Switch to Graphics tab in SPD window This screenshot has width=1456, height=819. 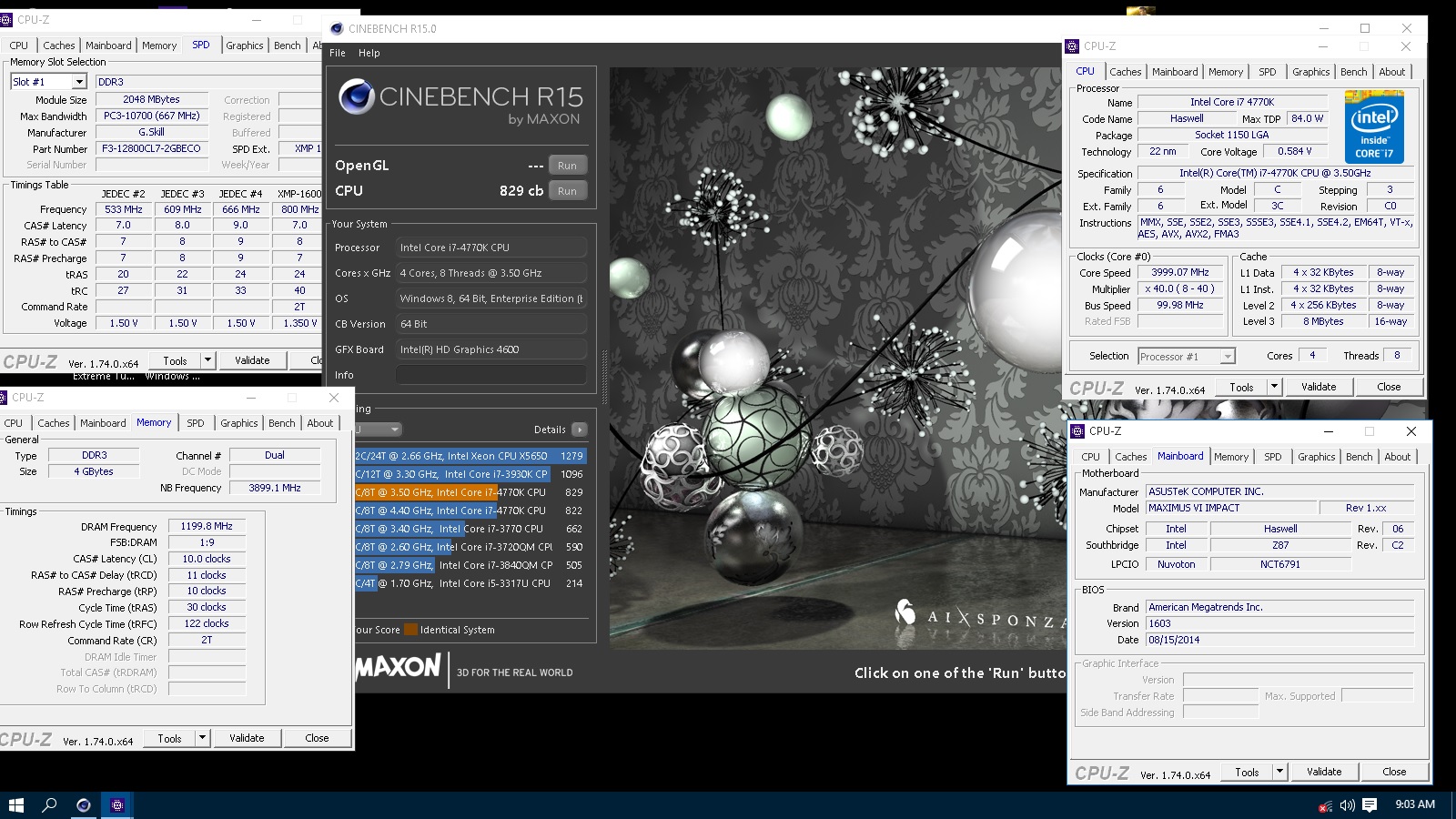pyautogui.click(x=245, y=45)
